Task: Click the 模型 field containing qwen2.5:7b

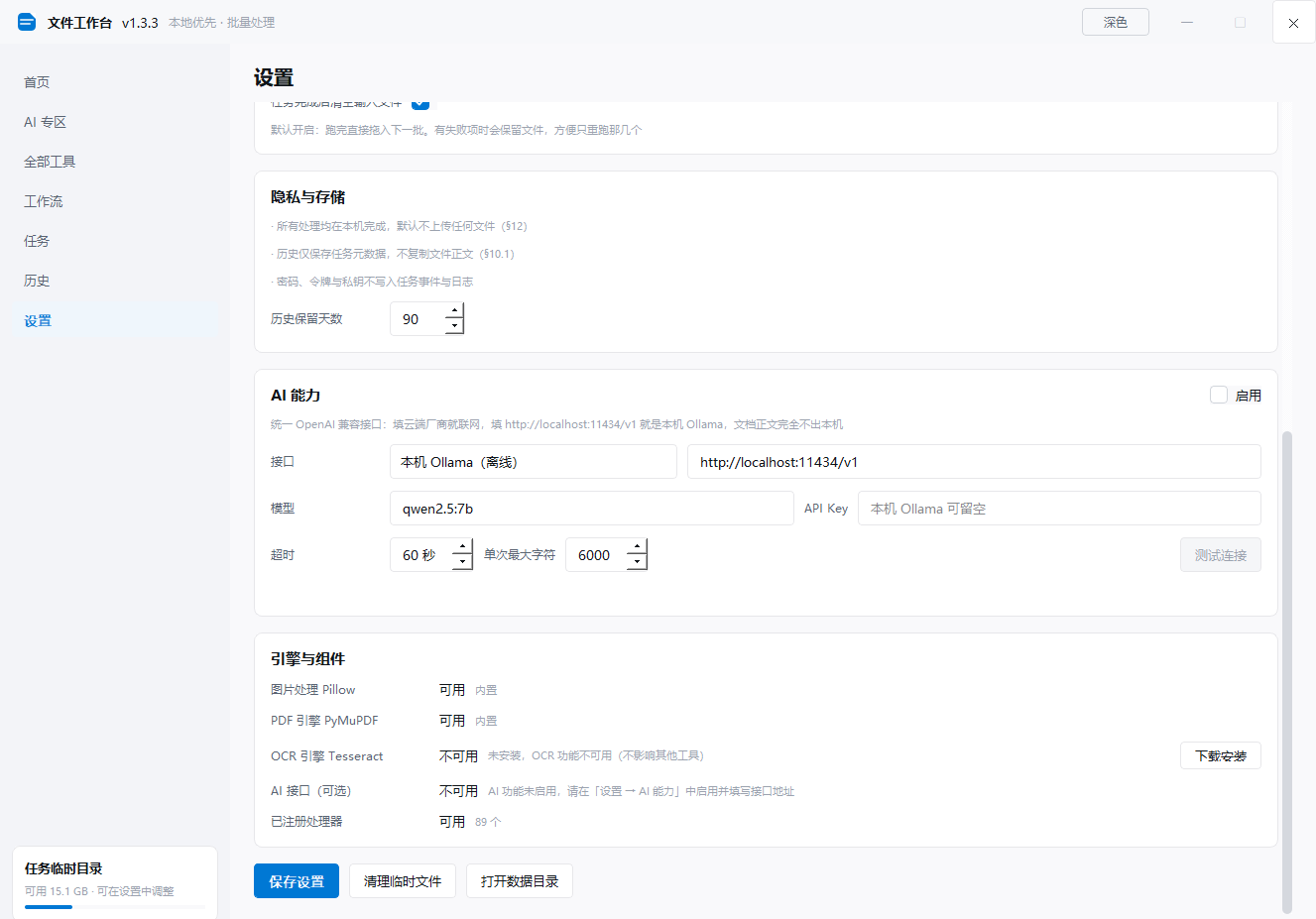Action: (x=592, y=509)
